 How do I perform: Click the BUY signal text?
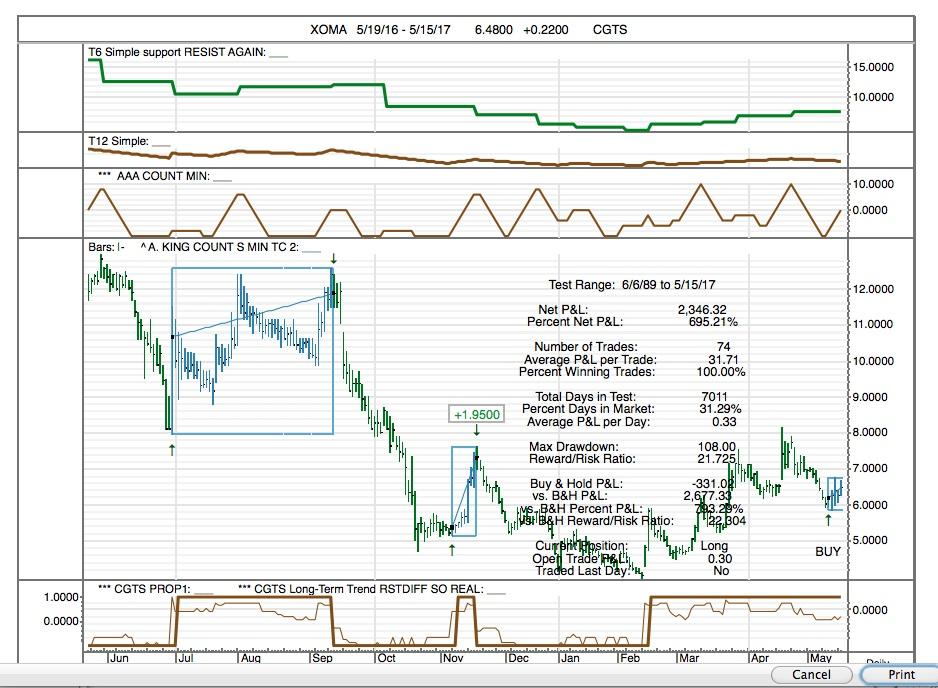[x=828, y=552]
